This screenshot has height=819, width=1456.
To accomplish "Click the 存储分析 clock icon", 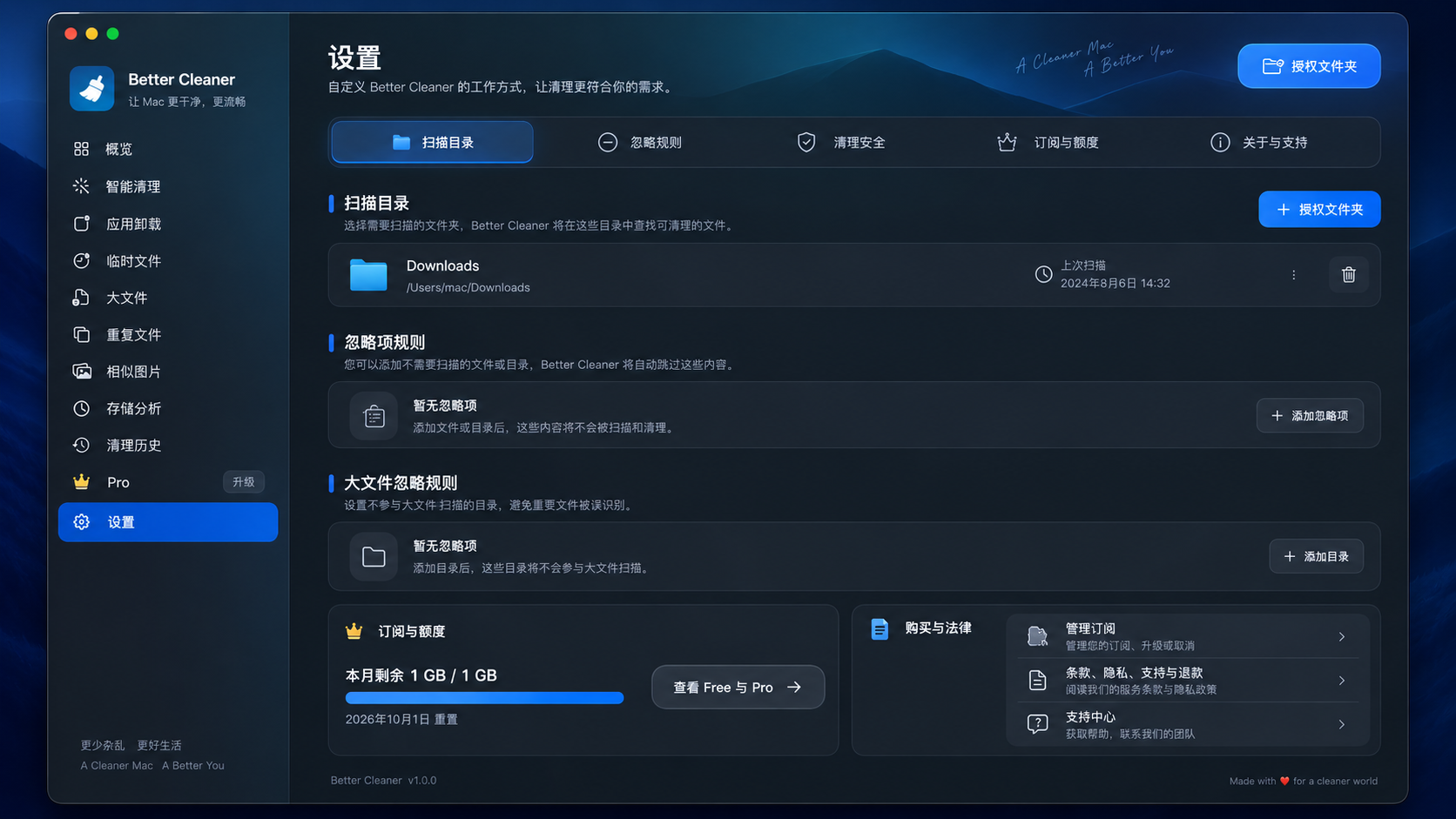I will [81, 408].
